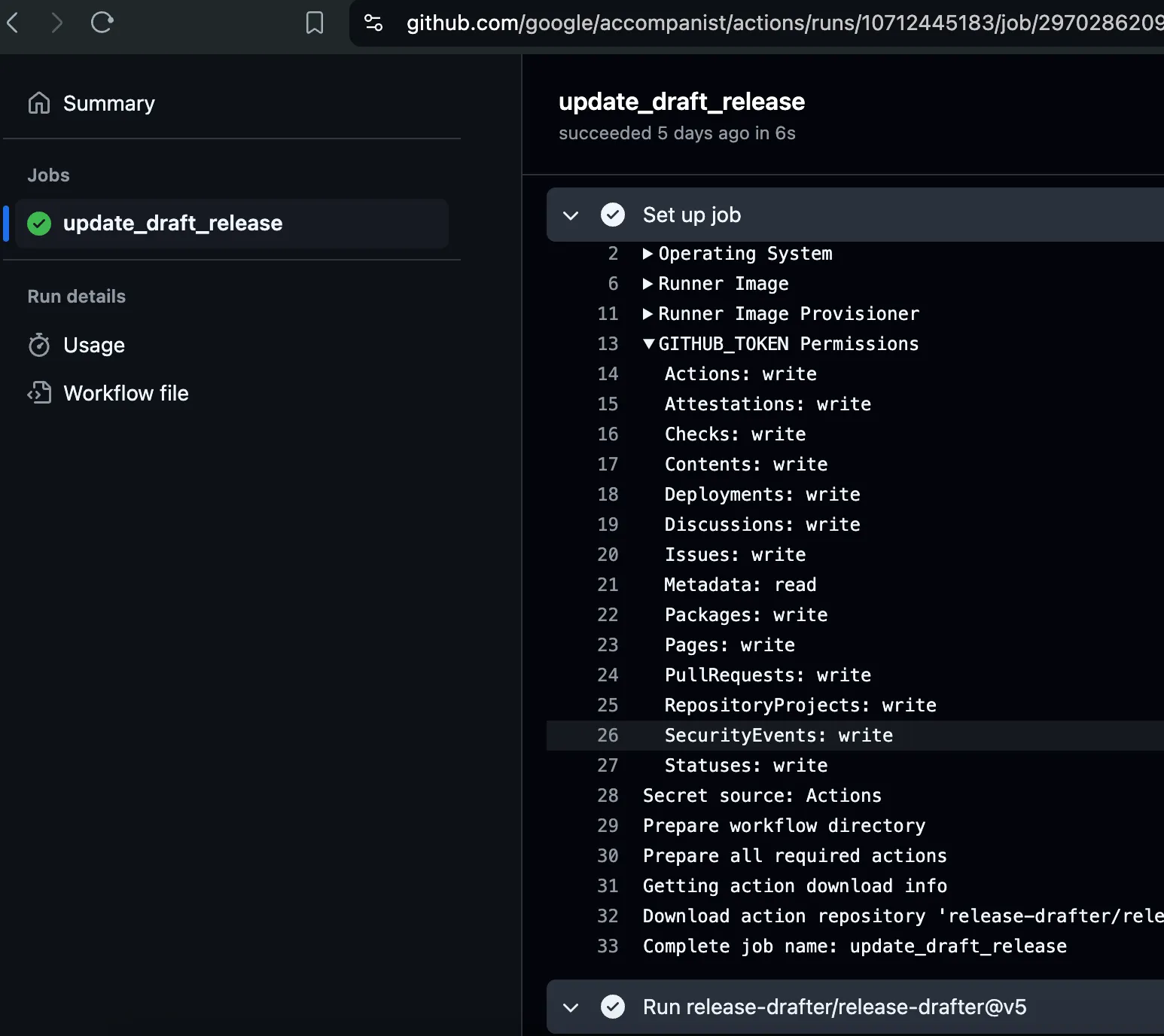The image size is (1164, 1036).
Task: Collapse the Set up job step chevron
Action: (571, 215)
